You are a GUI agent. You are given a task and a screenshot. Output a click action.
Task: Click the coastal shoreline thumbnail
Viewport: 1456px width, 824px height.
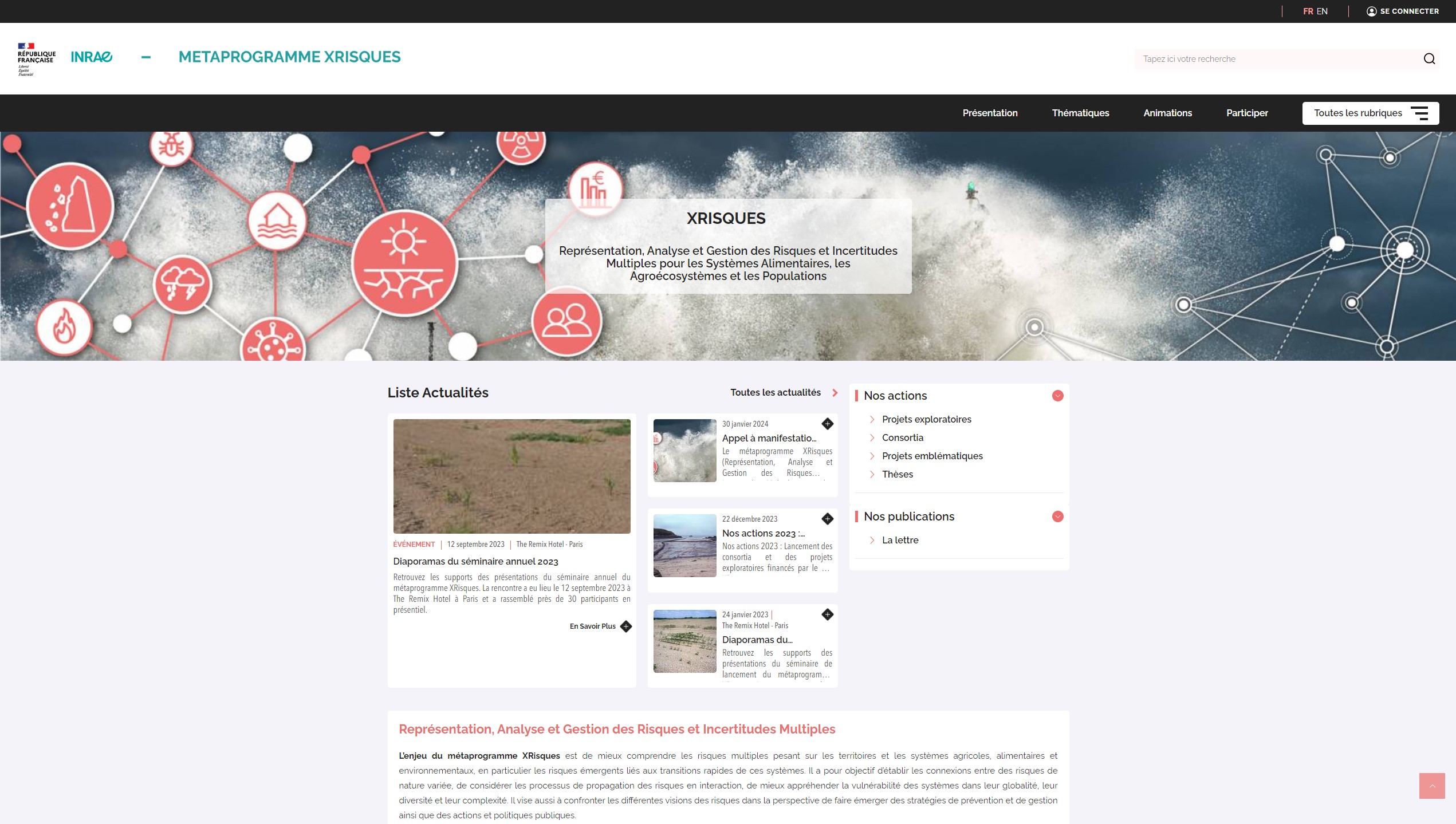[684, 546]
